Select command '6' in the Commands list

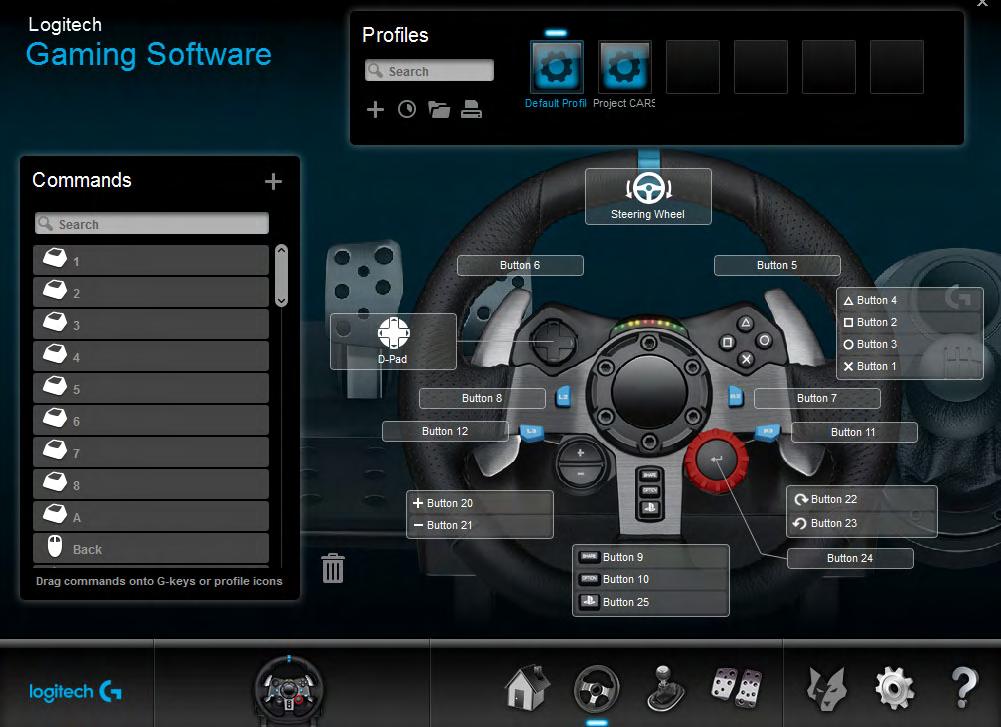point(151,420)
